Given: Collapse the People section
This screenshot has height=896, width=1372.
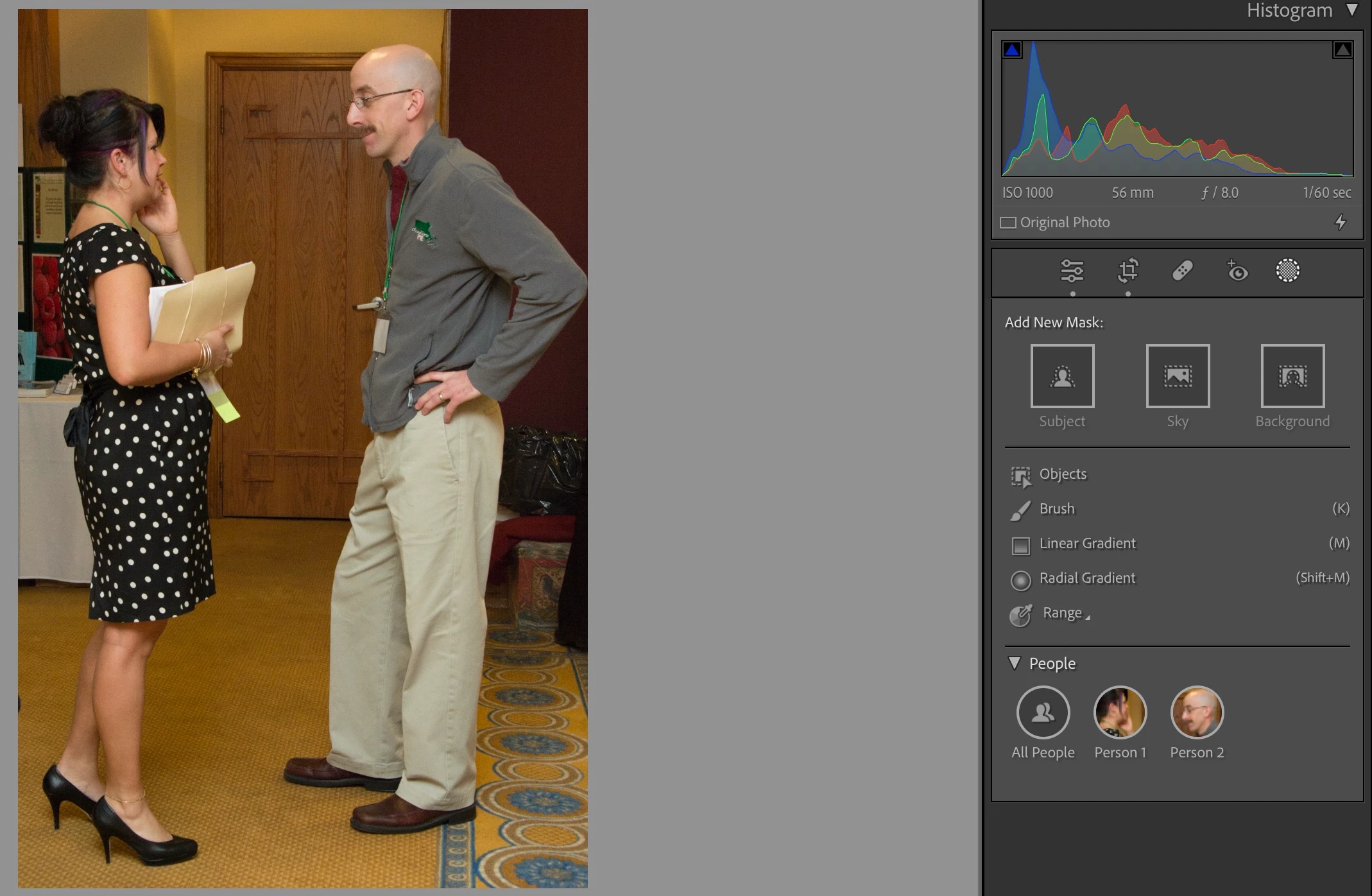Looking at the screenshot, I should coord(1015,663).
